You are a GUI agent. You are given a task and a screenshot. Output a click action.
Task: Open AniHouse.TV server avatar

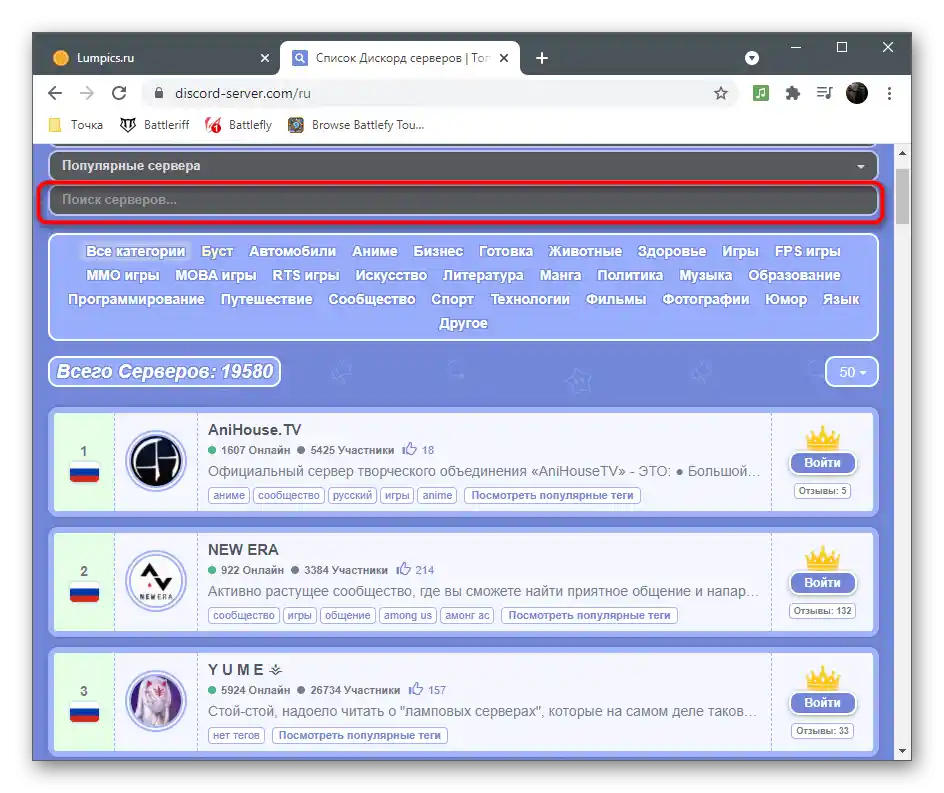[156, 461]
